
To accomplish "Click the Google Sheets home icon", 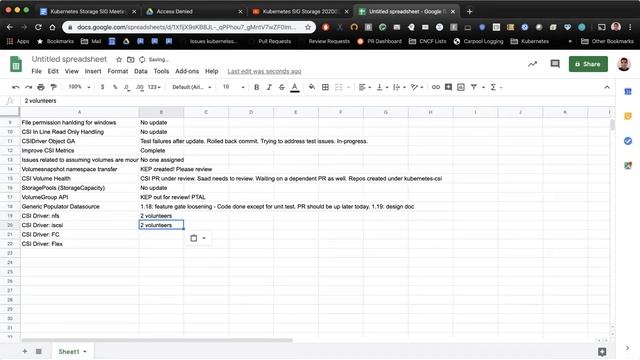I will 16,64.
